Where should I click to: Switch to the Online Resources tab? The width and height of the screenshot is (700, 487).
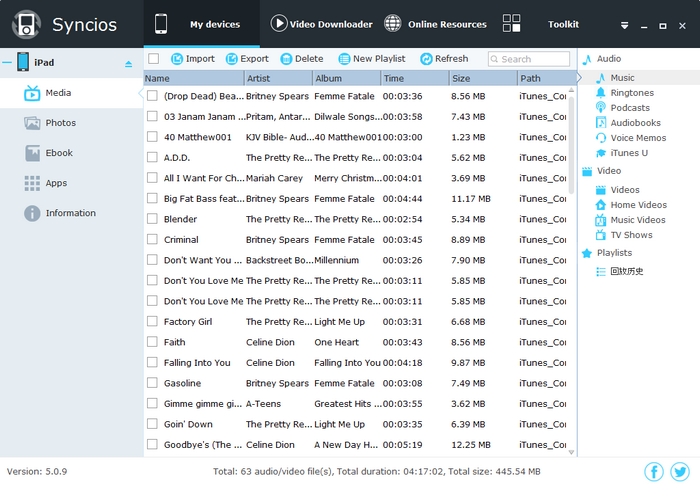click(435, 24)
